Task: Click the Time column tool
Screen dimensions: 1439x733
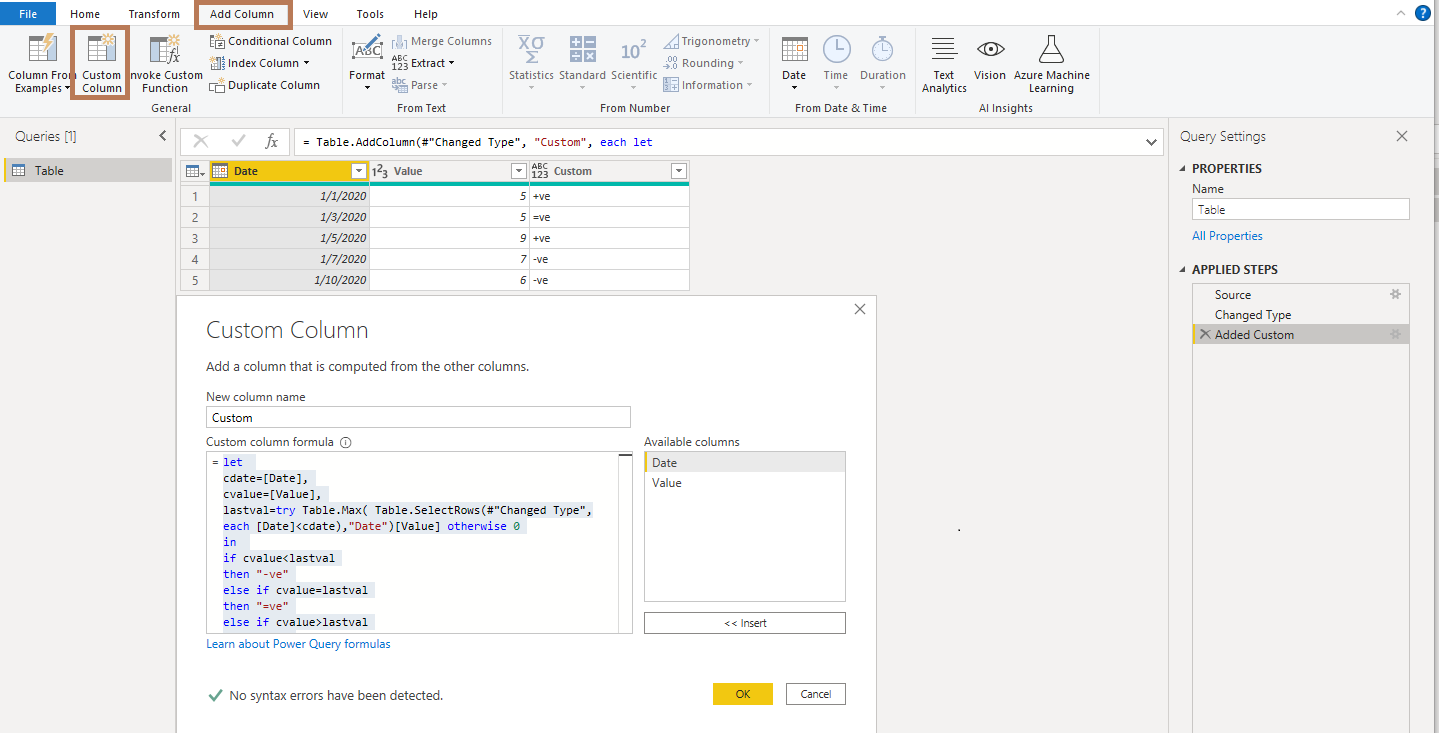Action: [836, 62]
